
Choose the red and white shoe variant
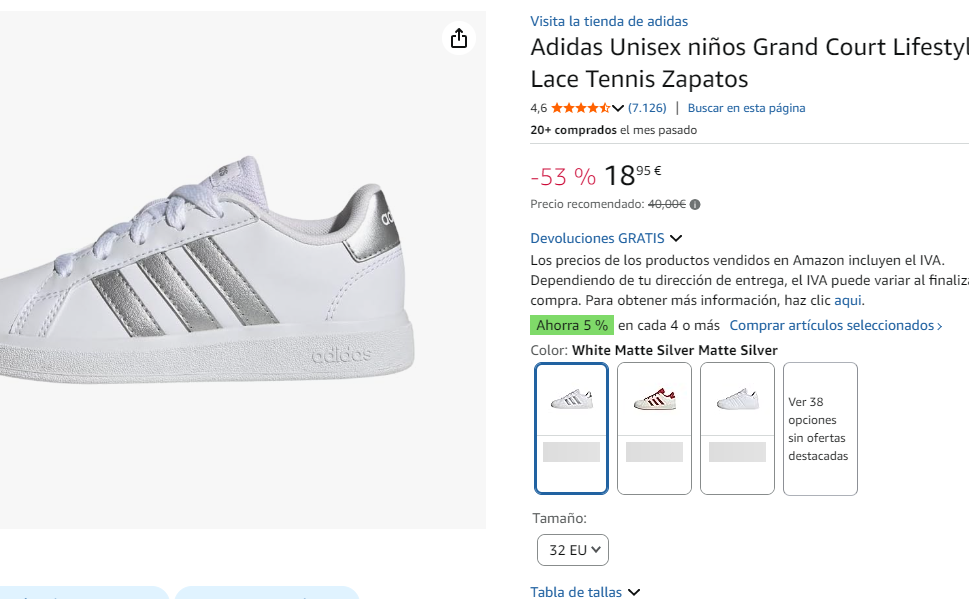pyautogui.click(x=654, y=428)
